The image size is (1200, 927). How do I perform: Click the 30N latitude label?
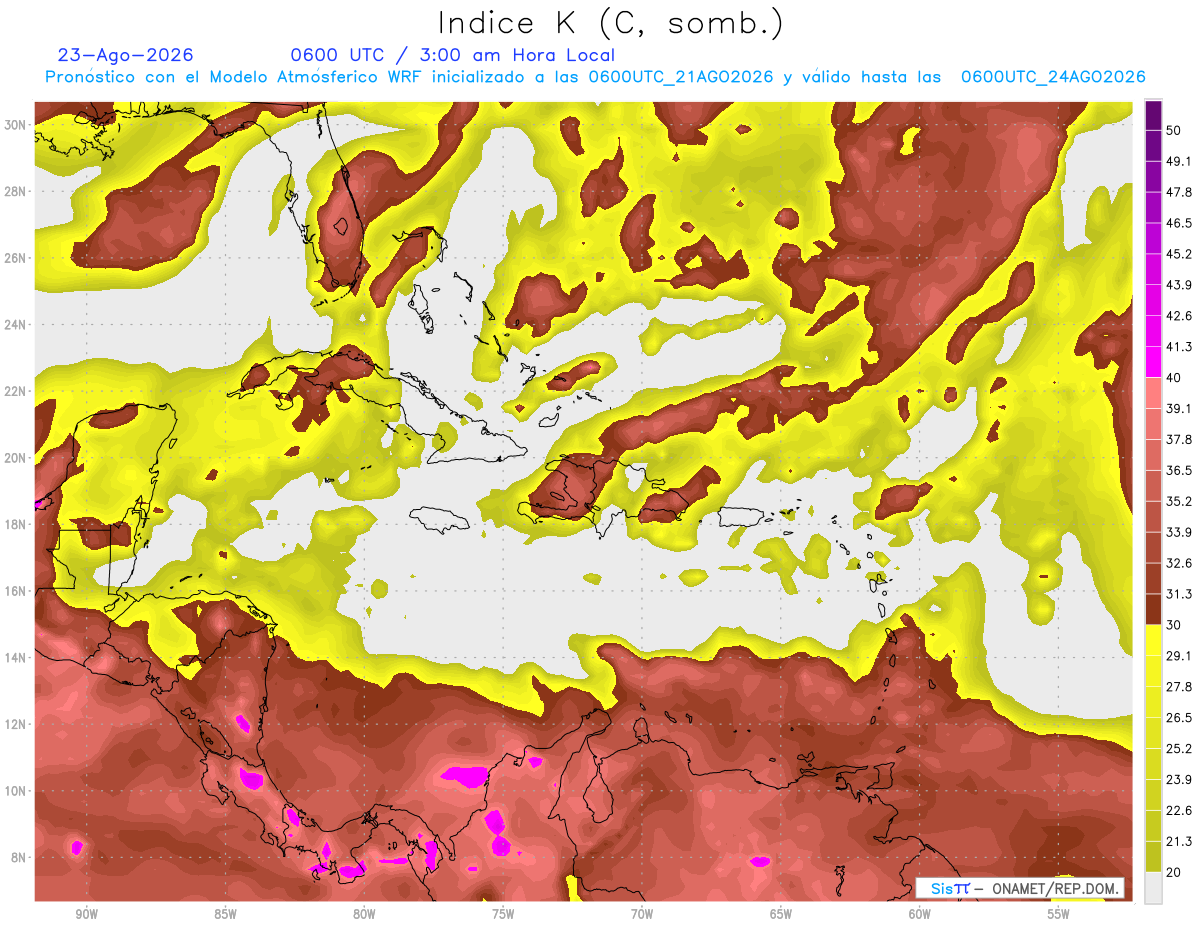[x=16, y=124]
